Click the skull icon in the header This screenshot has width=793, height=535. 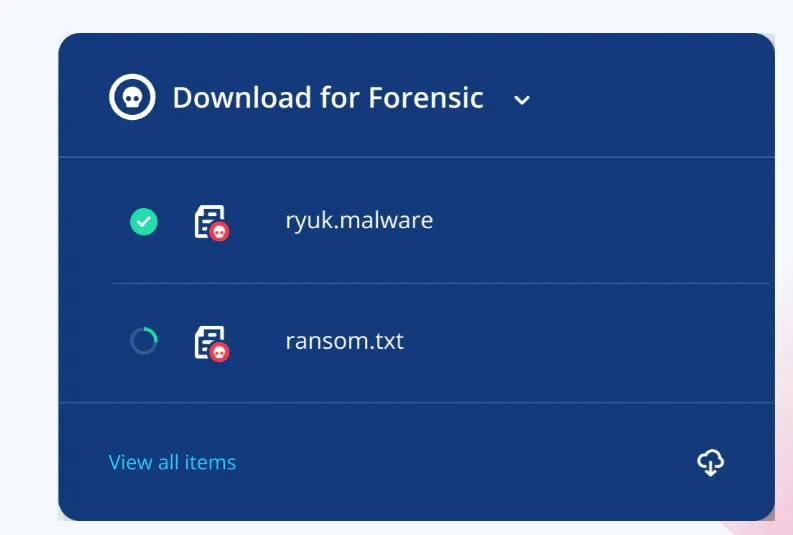click(x=132, y=97)
